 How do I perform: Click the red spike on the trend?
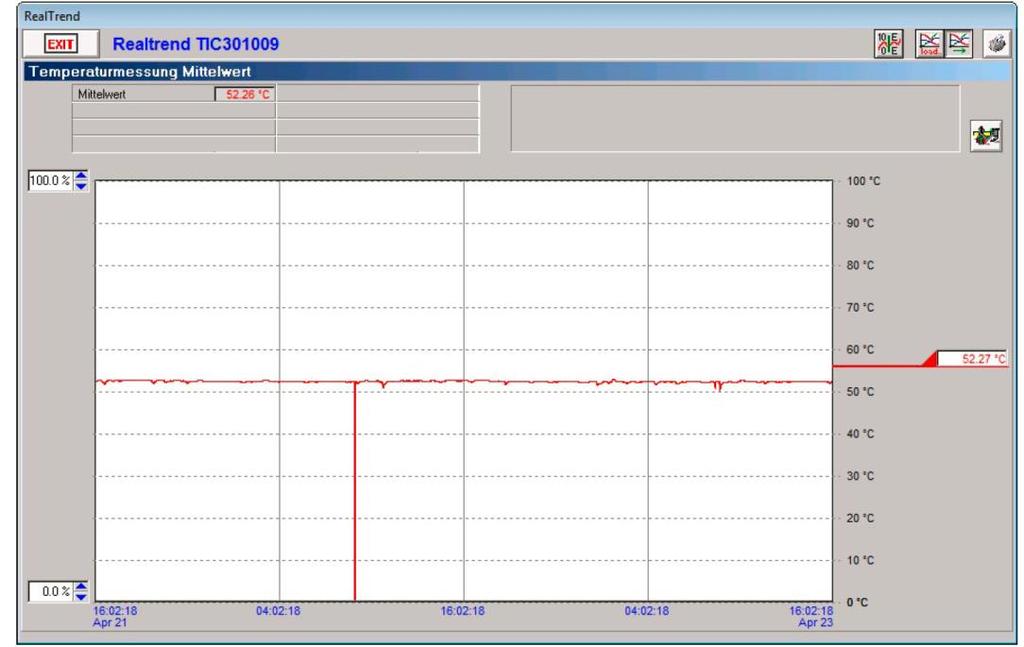[x=355, y=490]
